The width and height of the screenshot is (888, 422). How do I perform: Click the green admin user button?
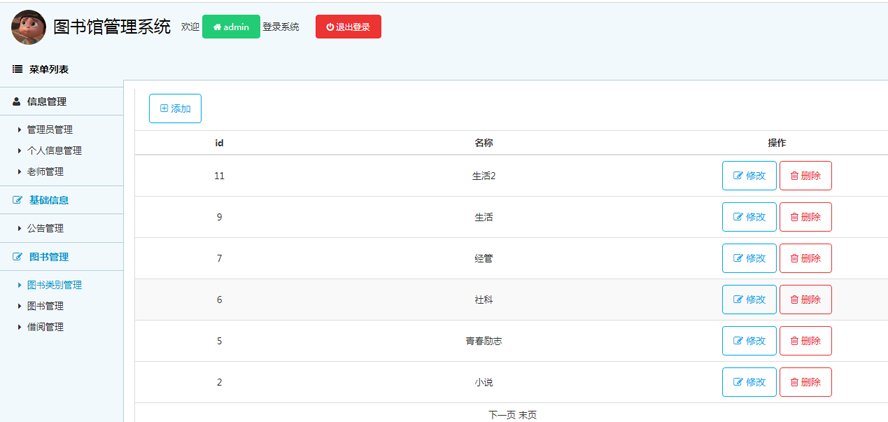pyautogui.click(x=231, y=27)
